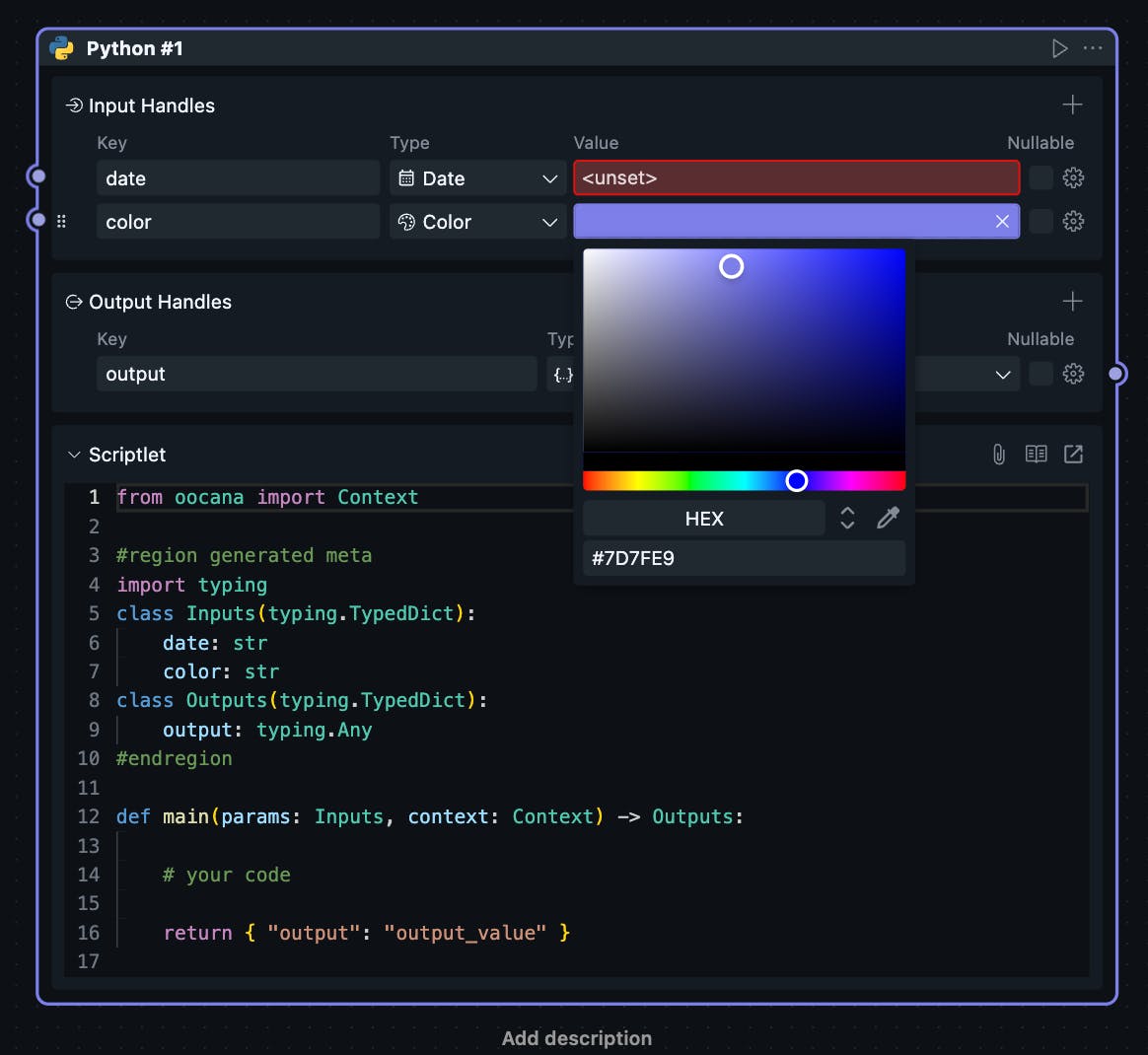This screenshot has height=1055, width=1148.
Task: Attach a file to the scriptlet
Action: click(x=999, y=454)
